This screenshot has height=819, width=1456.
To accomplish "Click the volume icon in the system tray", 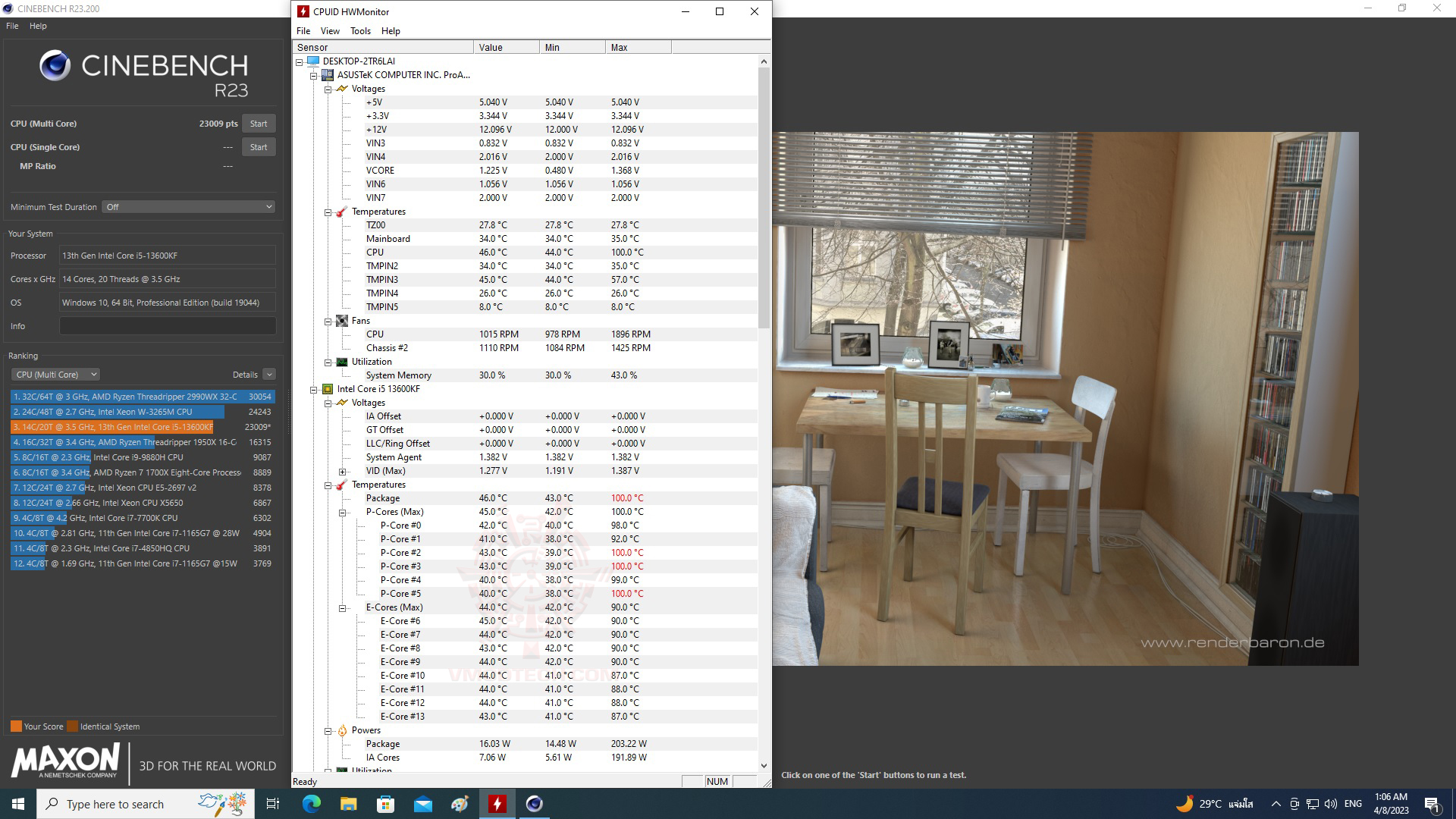I will tap(1330, 804).
